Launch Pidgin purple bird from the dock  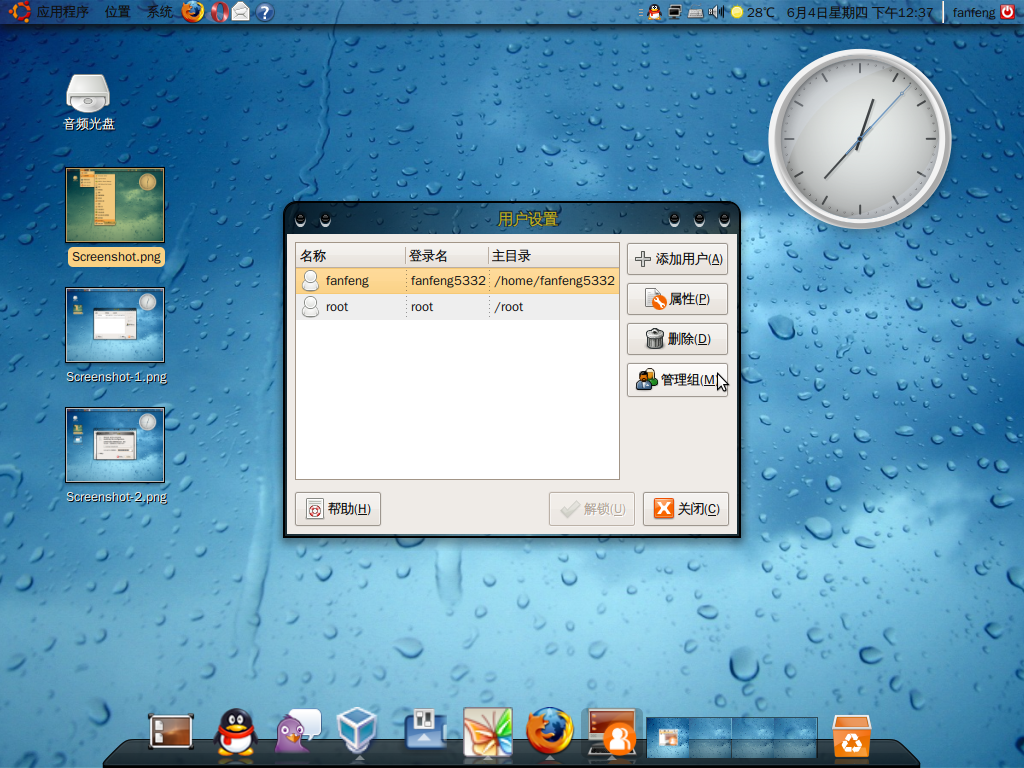click(x=298, y=731)
